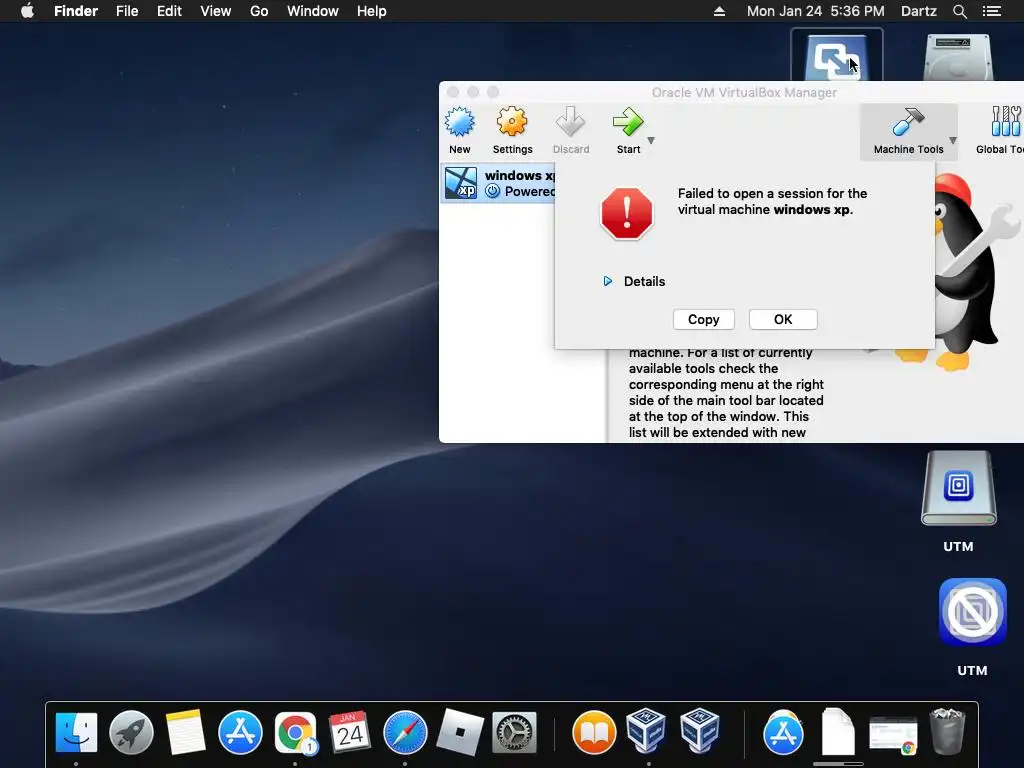Click the eject icon in menu bar
Screen dimensions: 1024x768
(x=719, y=11)
